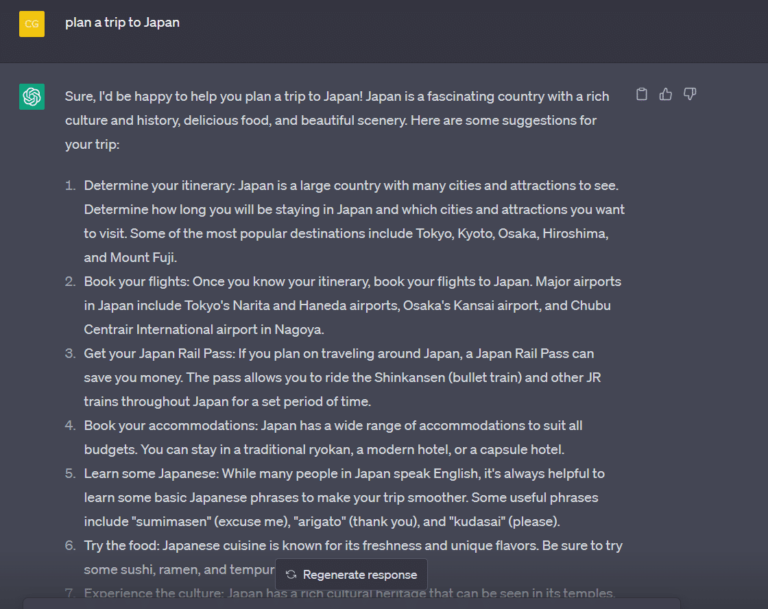The width and height of the screenshot is (768, 609).
Task: Select the "Try the food" list item
Action: pos(344,557)
